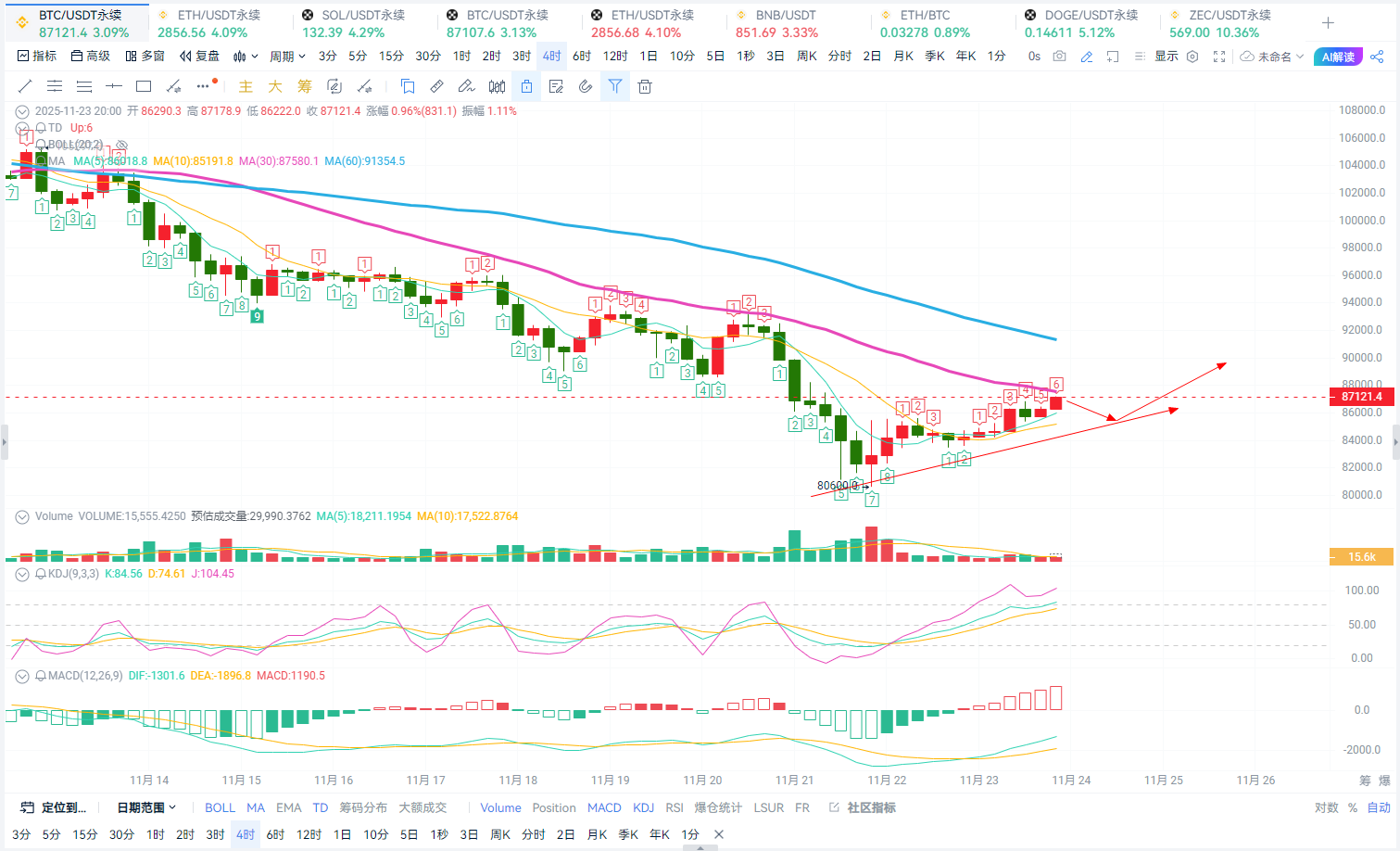Open chart settings hexagon icon
The image size is (1400, 851).
pos(1192,57)
